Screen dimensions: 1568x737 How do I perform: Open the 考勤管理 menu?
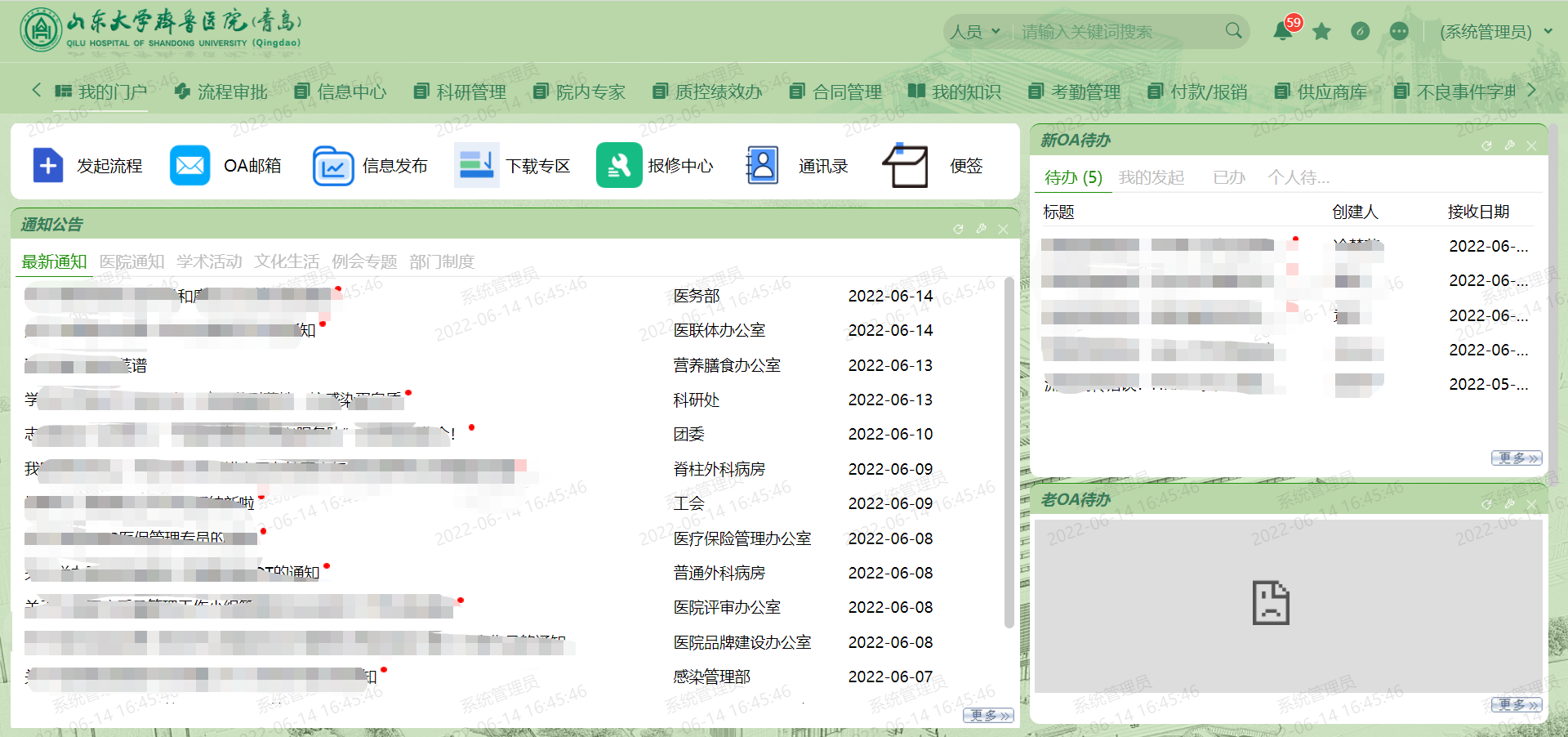[1075, 92]
